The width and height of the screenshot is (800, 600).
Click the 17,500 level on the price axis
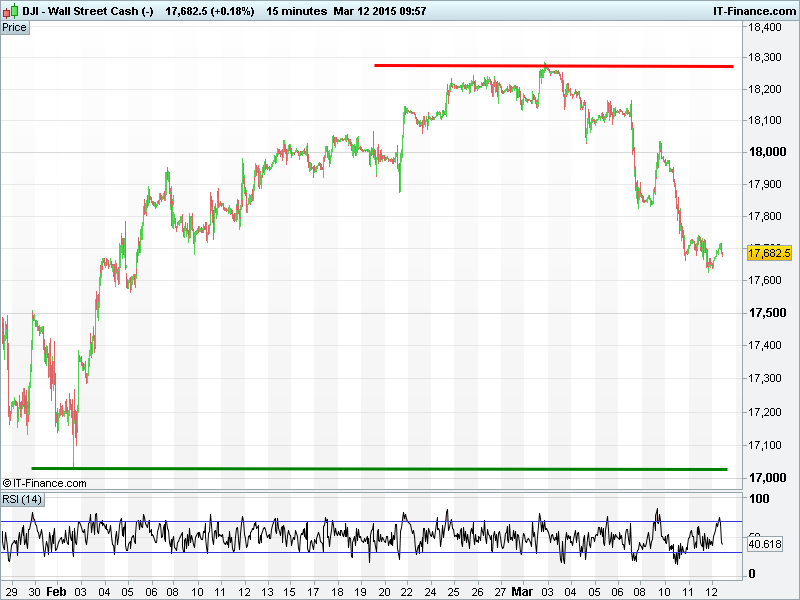coord(766,314)
